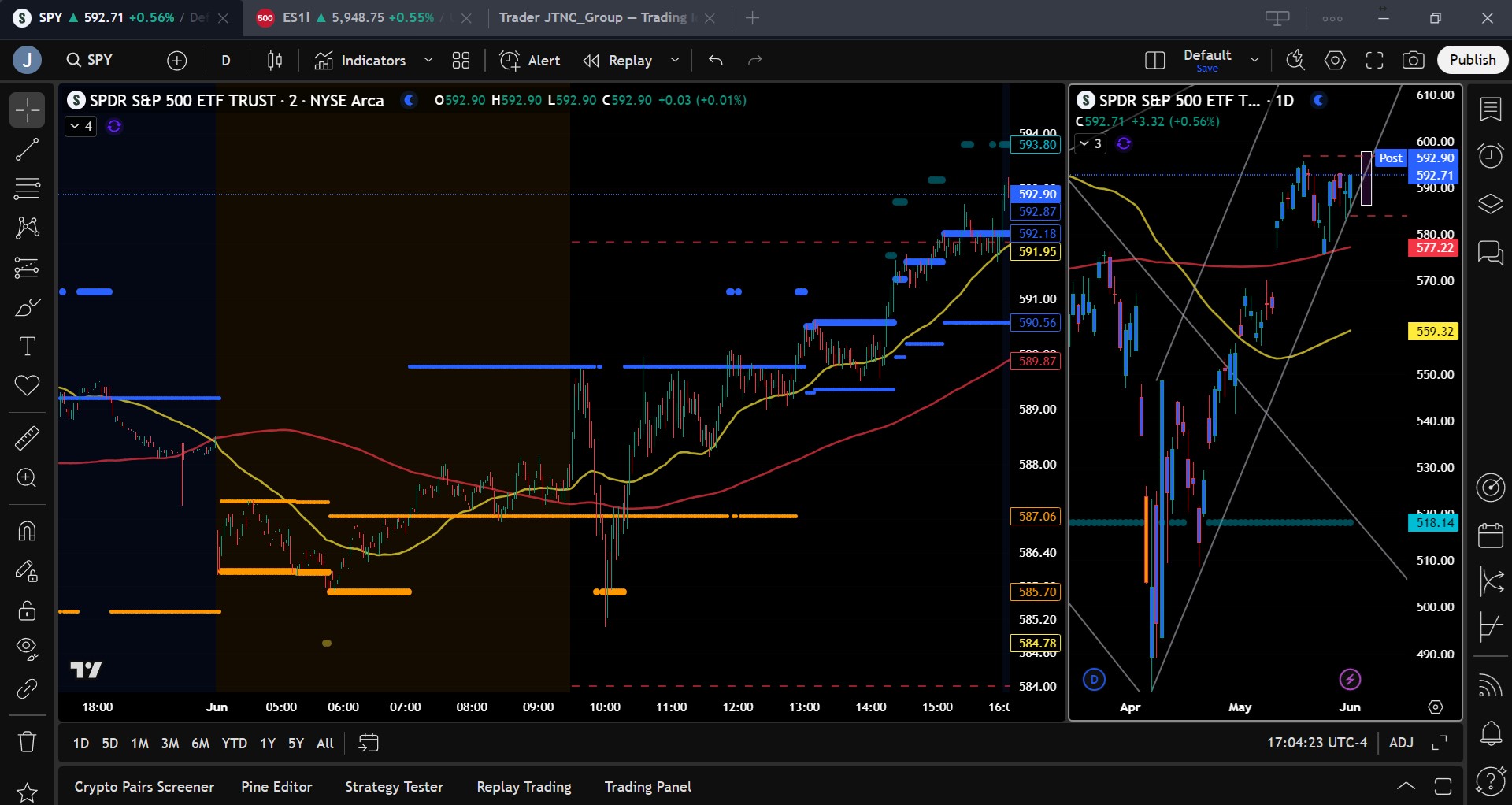Toggle hide all drawings eye icon
The width and height of the screenshot is (1512, 805).
tap(27, 648)
